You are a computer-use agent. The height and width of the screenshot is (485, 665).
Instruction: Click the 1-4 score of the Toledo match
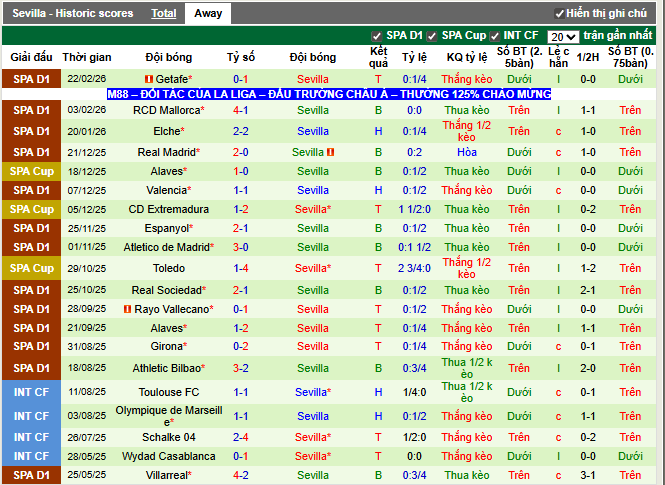click(240, 268)
